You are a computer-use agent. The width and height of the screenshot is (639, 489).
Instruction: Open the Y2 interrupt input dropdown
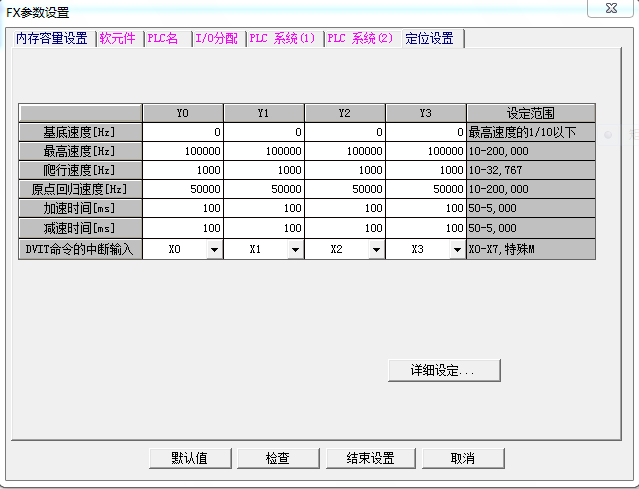click(x=376, y=250)
